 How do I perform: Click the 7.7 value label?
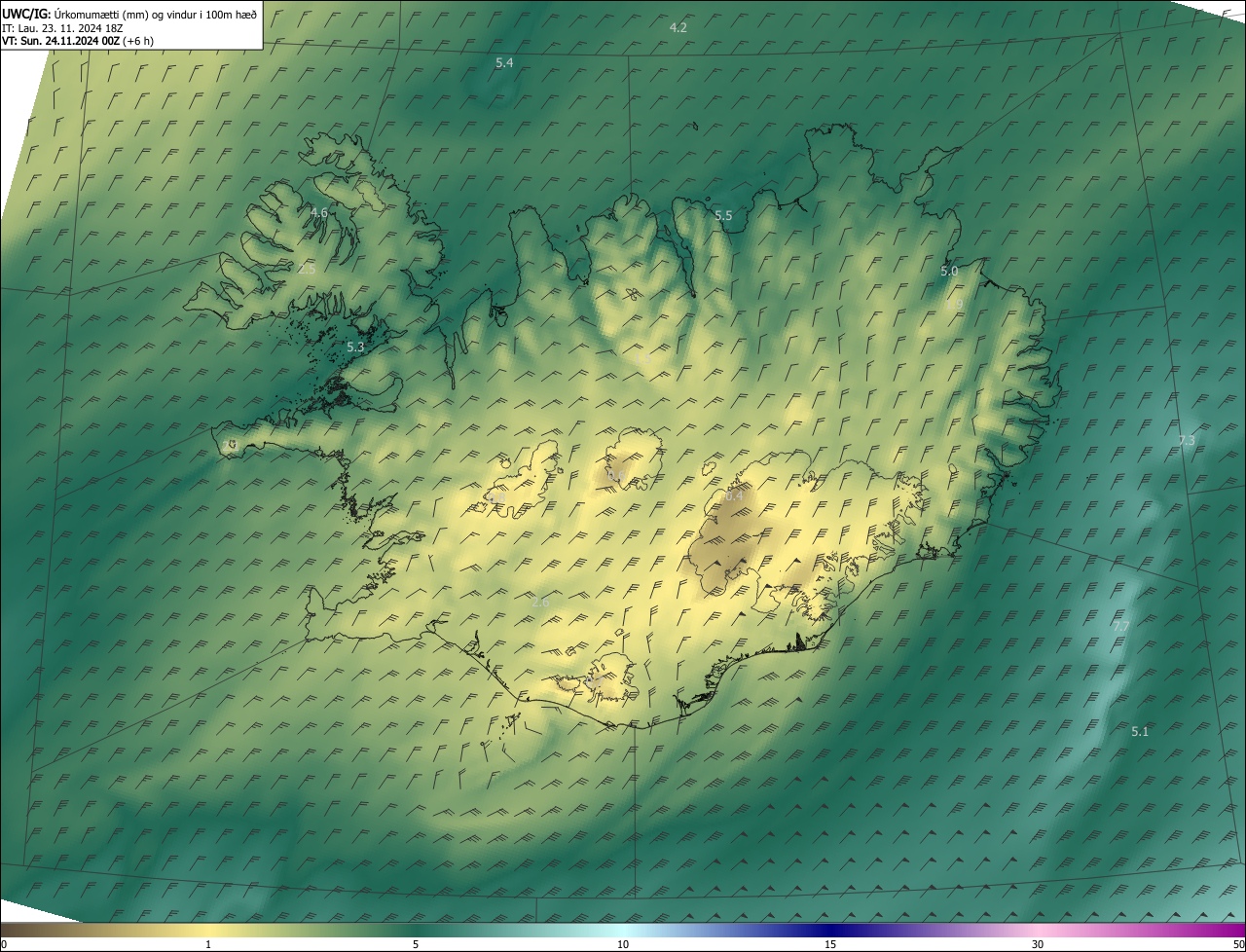point(1121,627)
